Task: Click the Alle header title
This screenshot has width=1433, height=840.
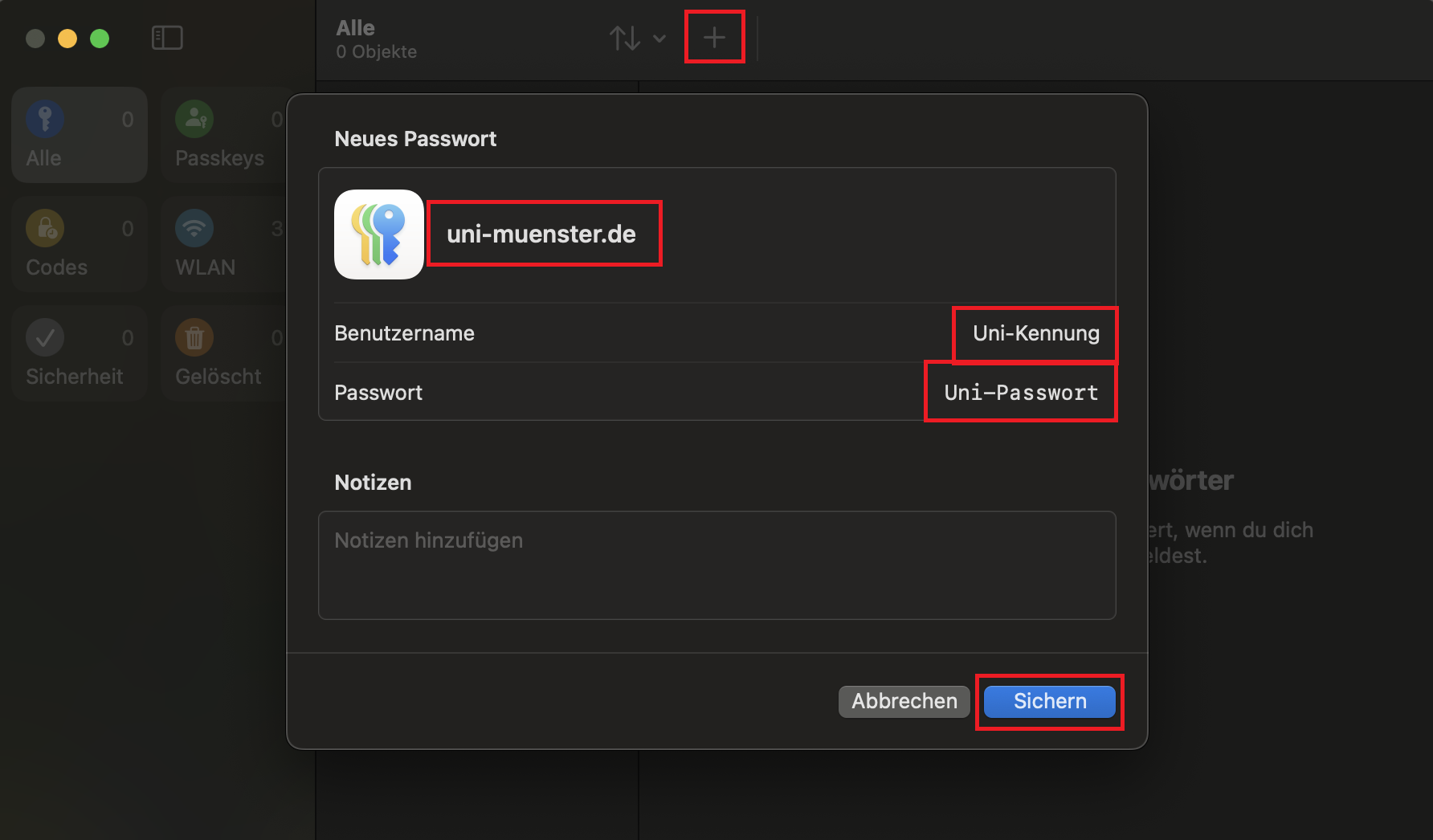Action: click(356, 28)
